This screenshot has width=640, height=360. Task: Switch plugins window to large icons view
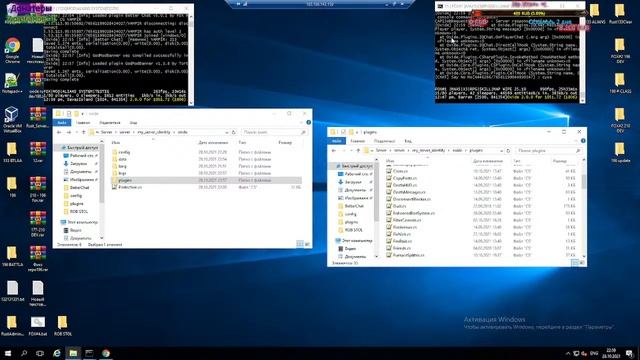(x=582, y=263)
